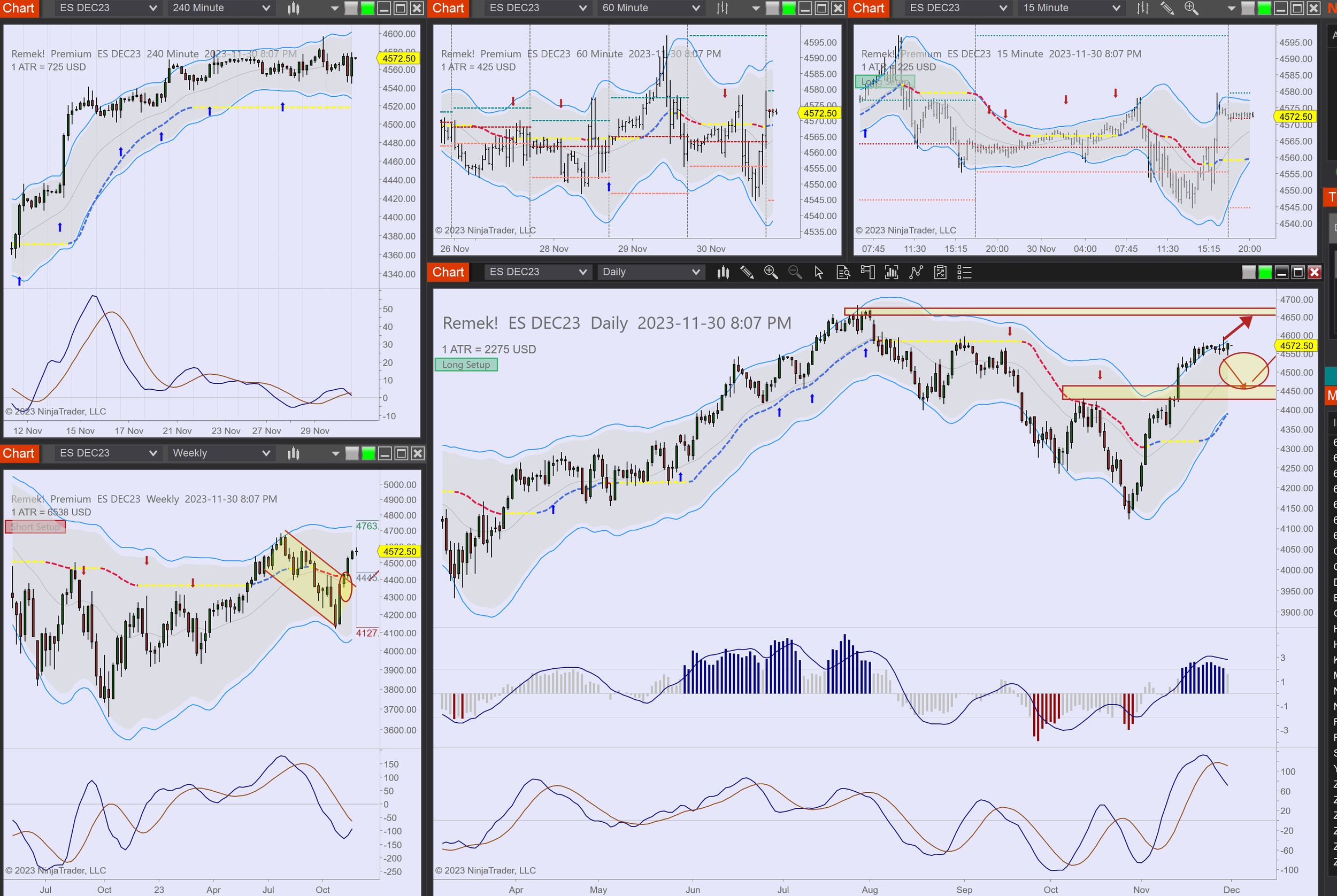Click zoom out magnifier on Daily chart
The width and height of the screenshot is (1337, 896).
pos(795,273)
